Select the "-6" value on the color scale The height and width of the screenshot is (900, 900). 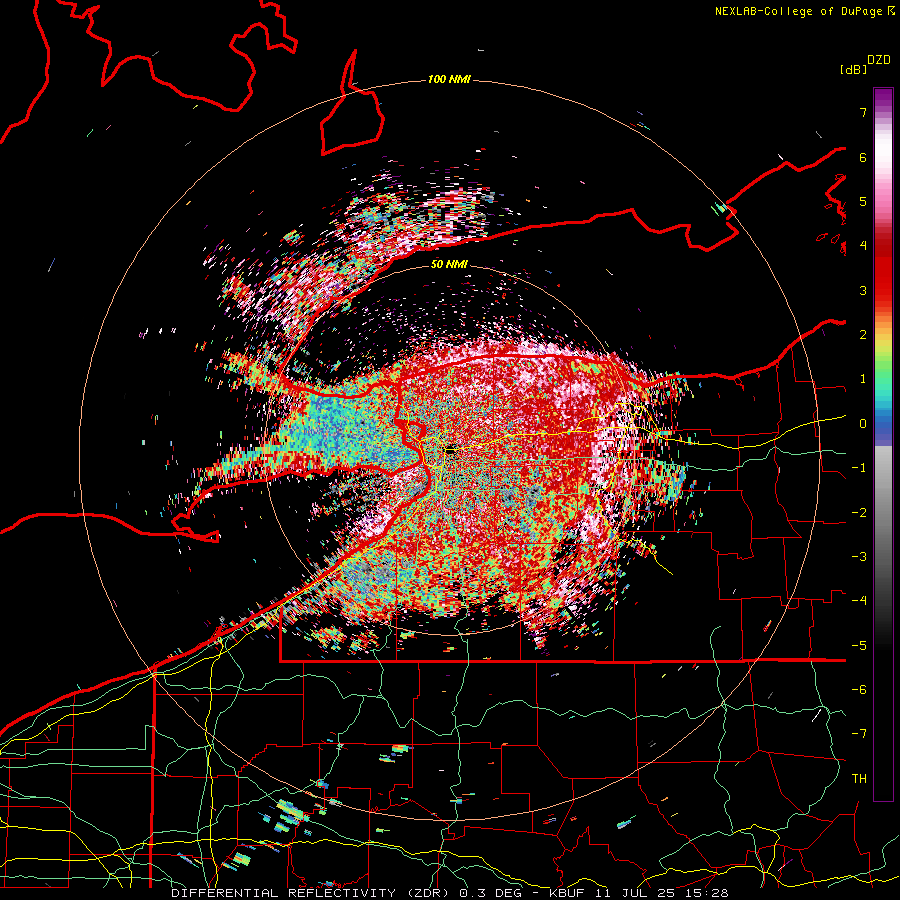coord(859,690)
